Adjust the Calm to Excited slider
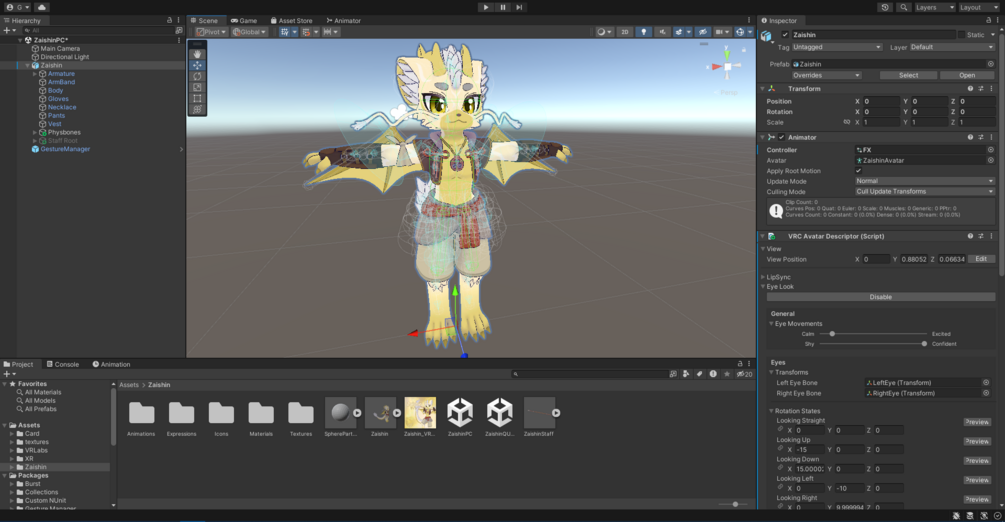Viewport: 1005px width, 522px height. [x=873, y=333]
